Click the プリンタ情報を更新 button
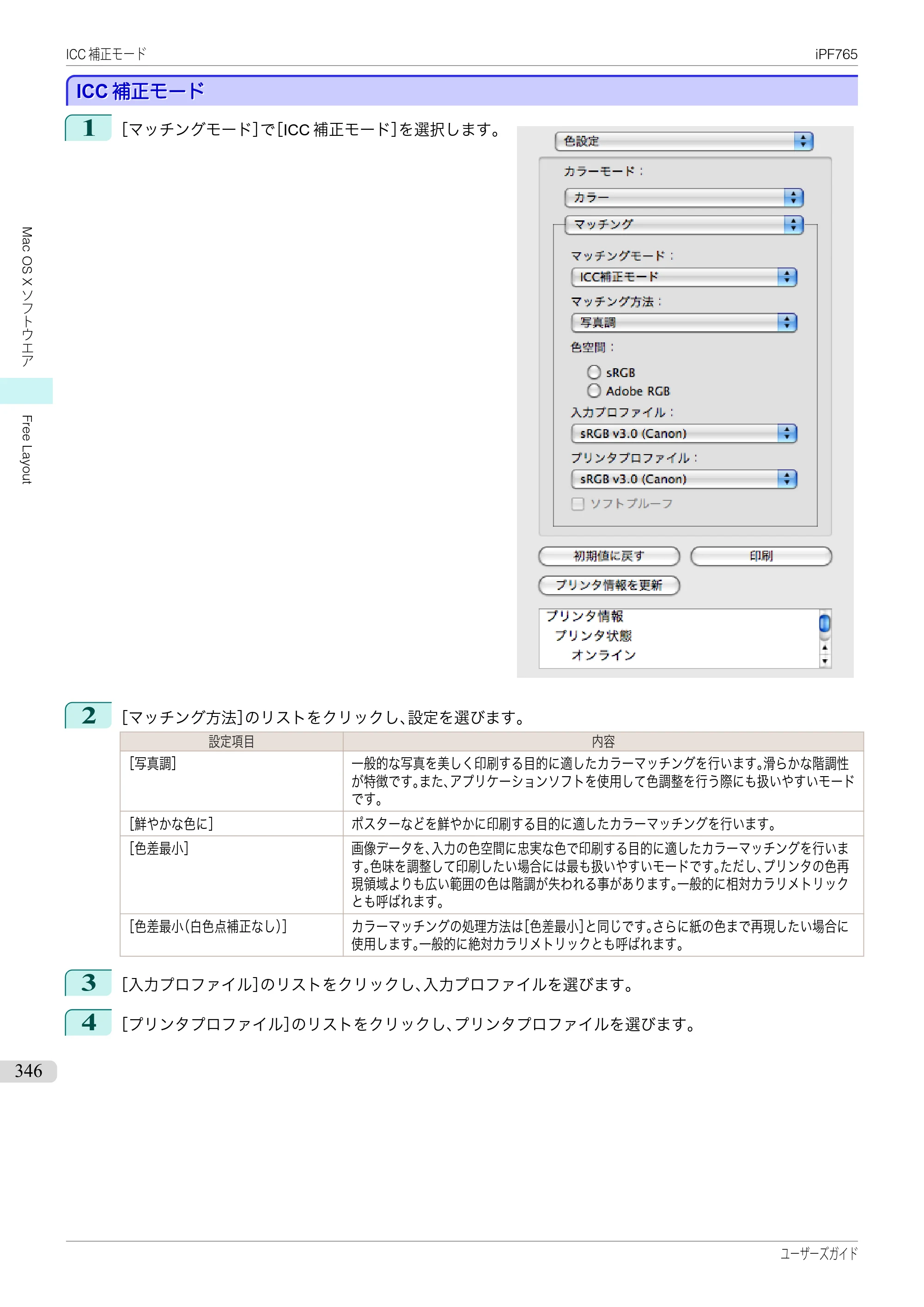 pyautogui.click(x=609, y=585)
